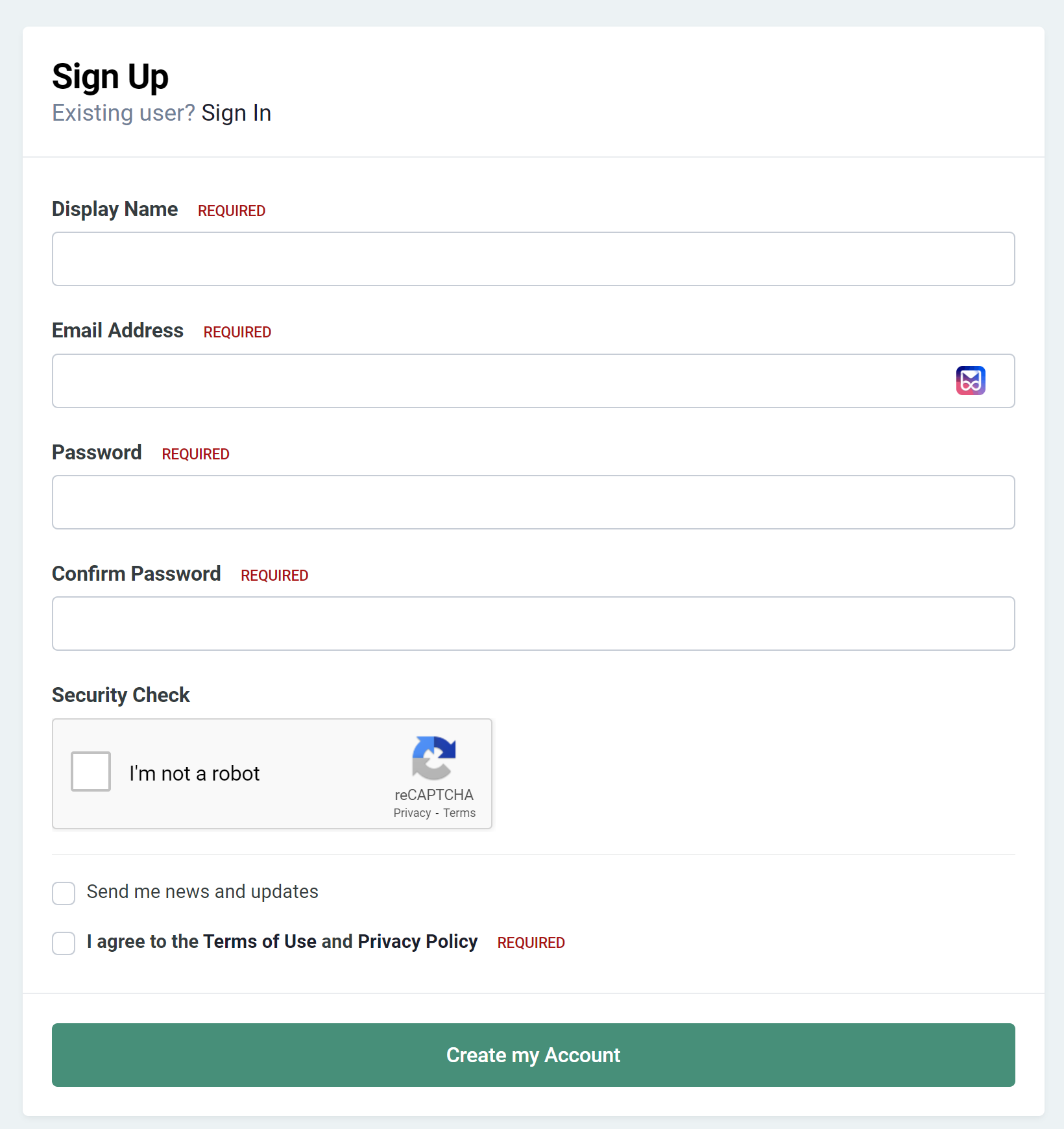Click inside the reCAPTCHA widget box
This screenshot has height=1129, width=1064.
[272, 773]
